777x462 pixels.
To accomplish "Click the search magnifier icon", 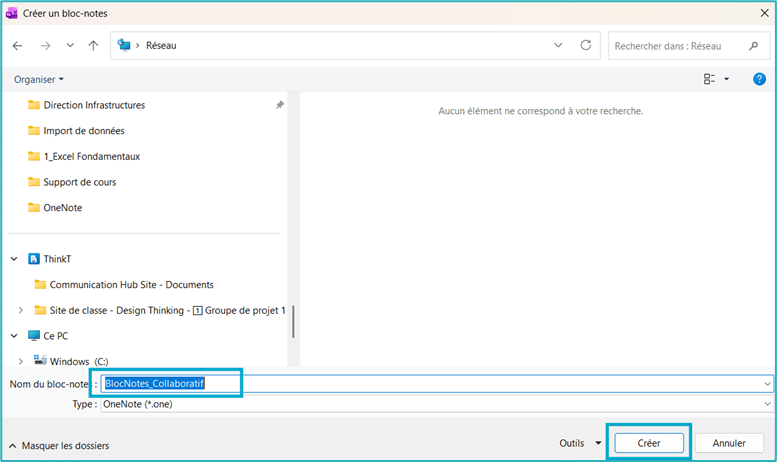I will 753,46.
